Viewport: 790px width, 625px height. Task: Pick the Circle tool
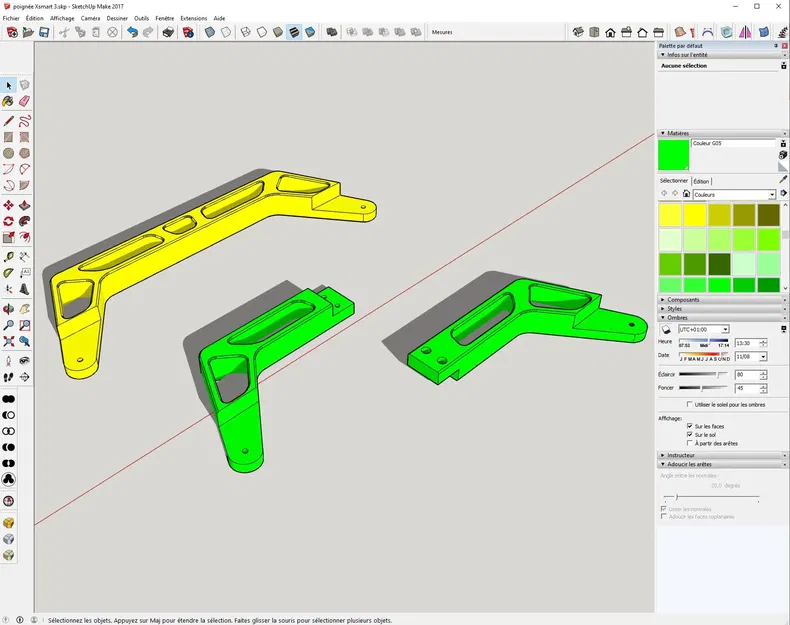click(x=9, y=153)
